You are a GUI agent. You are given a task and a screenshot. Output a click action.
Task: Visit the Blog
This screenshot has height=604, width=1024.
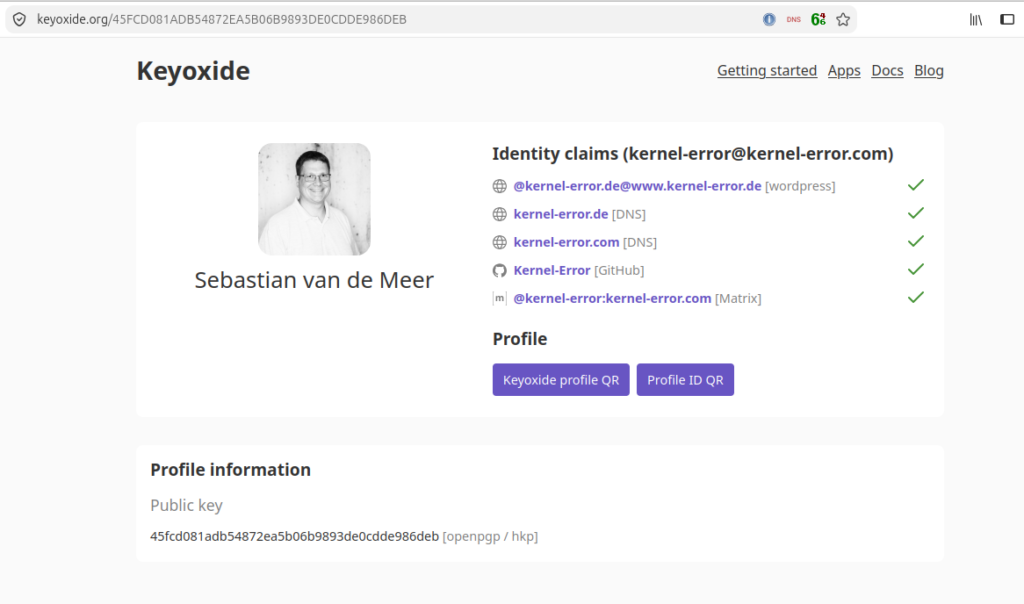point(929,71)
